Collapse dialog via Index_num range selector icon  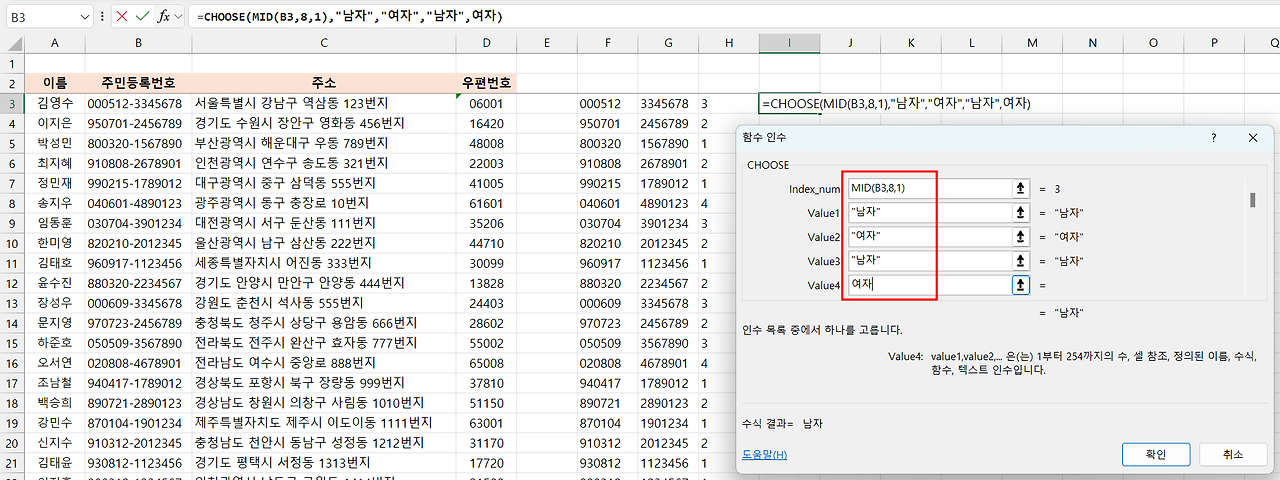coord(1021,188)
